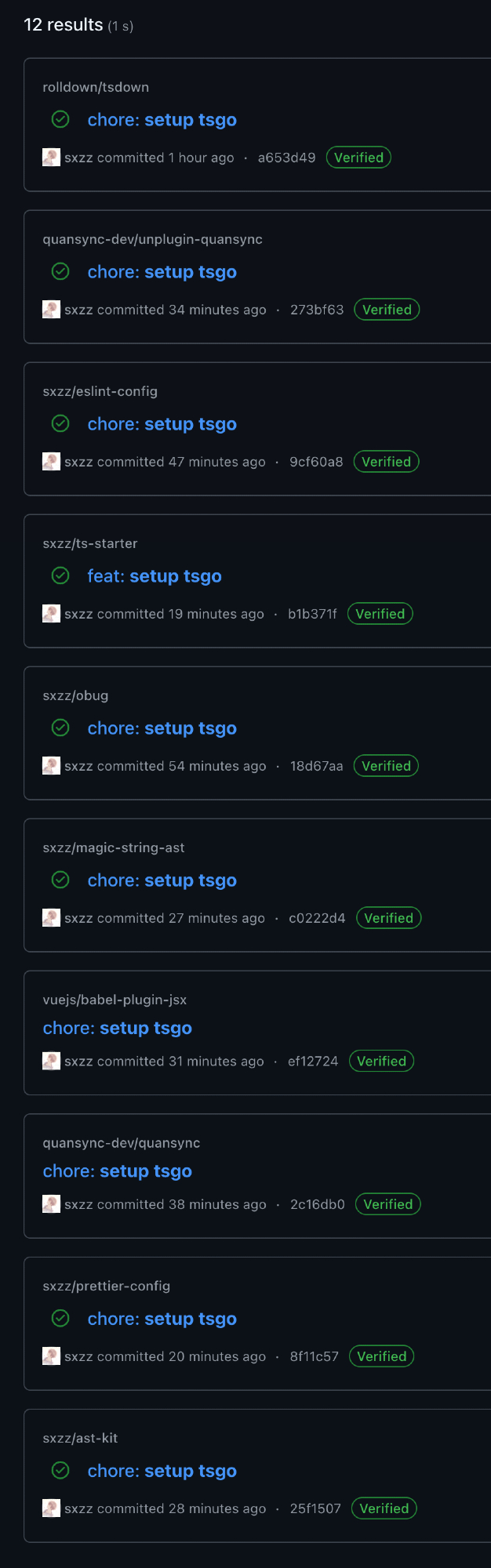Open the vuejs/babel-plugin-jsx commit title link
Viewport: 491px width, 1568px height.
coord(118,1028)
